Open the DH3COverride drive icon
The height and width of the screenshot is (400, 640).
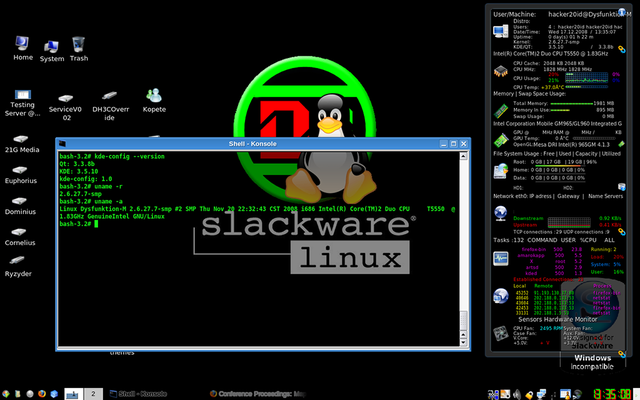click(110, 107)
